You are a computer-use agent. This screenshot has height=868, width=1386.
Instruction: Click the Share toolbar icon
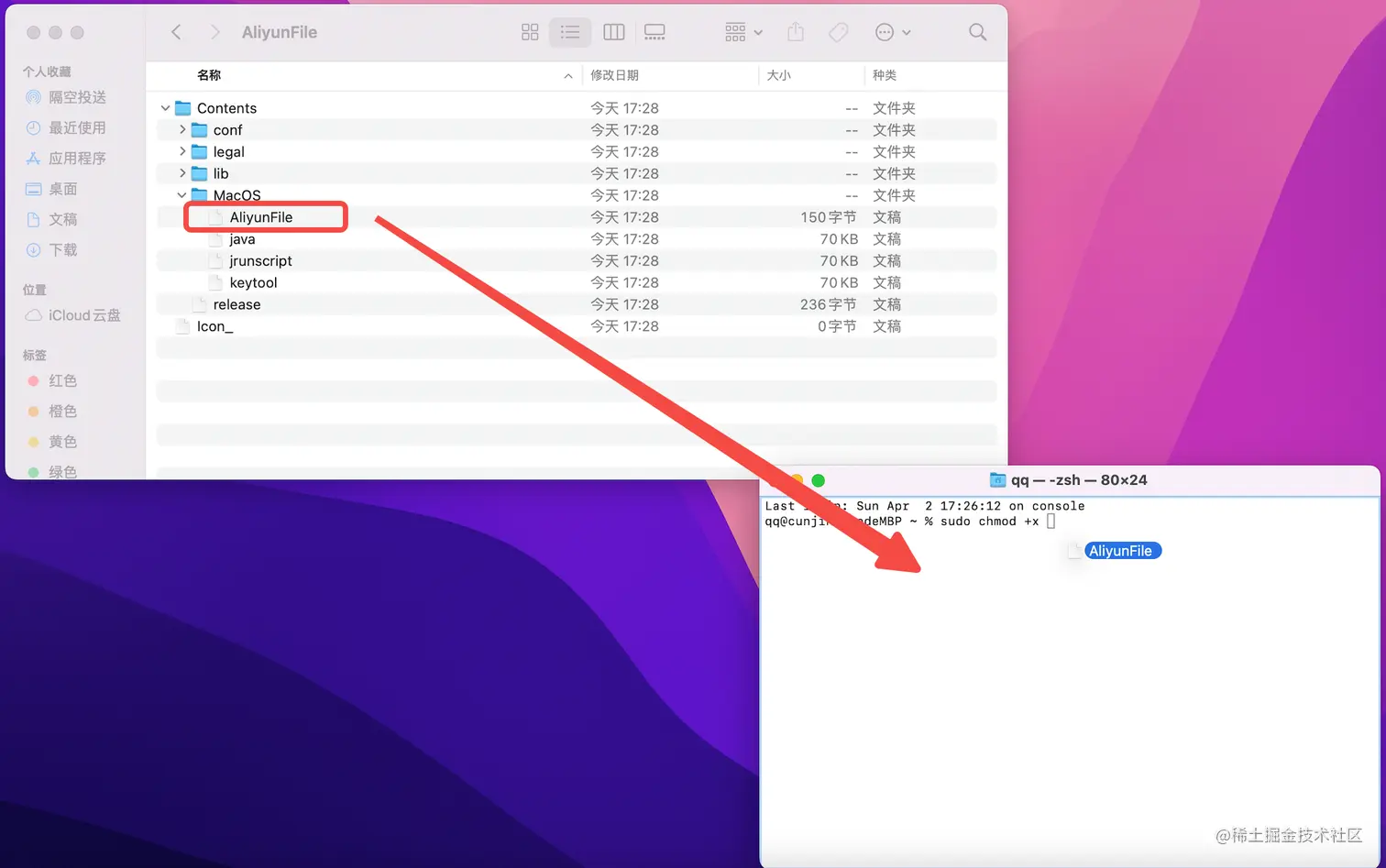pos(796,32)
